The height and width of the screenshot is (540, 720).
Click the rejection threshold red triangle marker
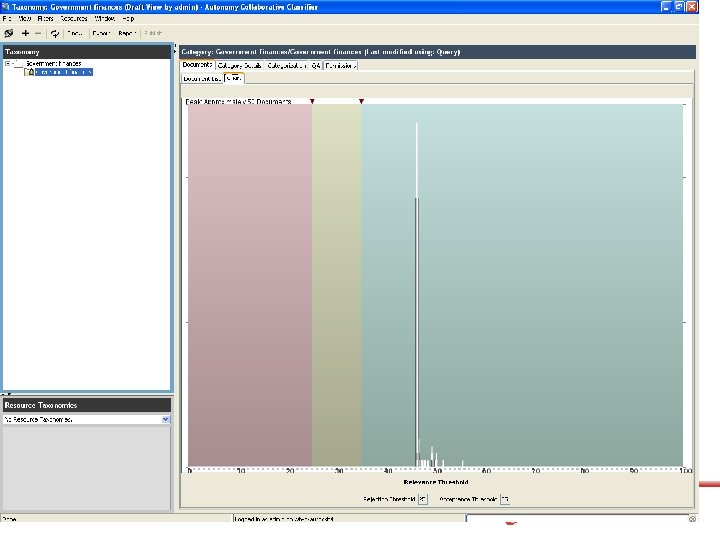pos(312,101)
